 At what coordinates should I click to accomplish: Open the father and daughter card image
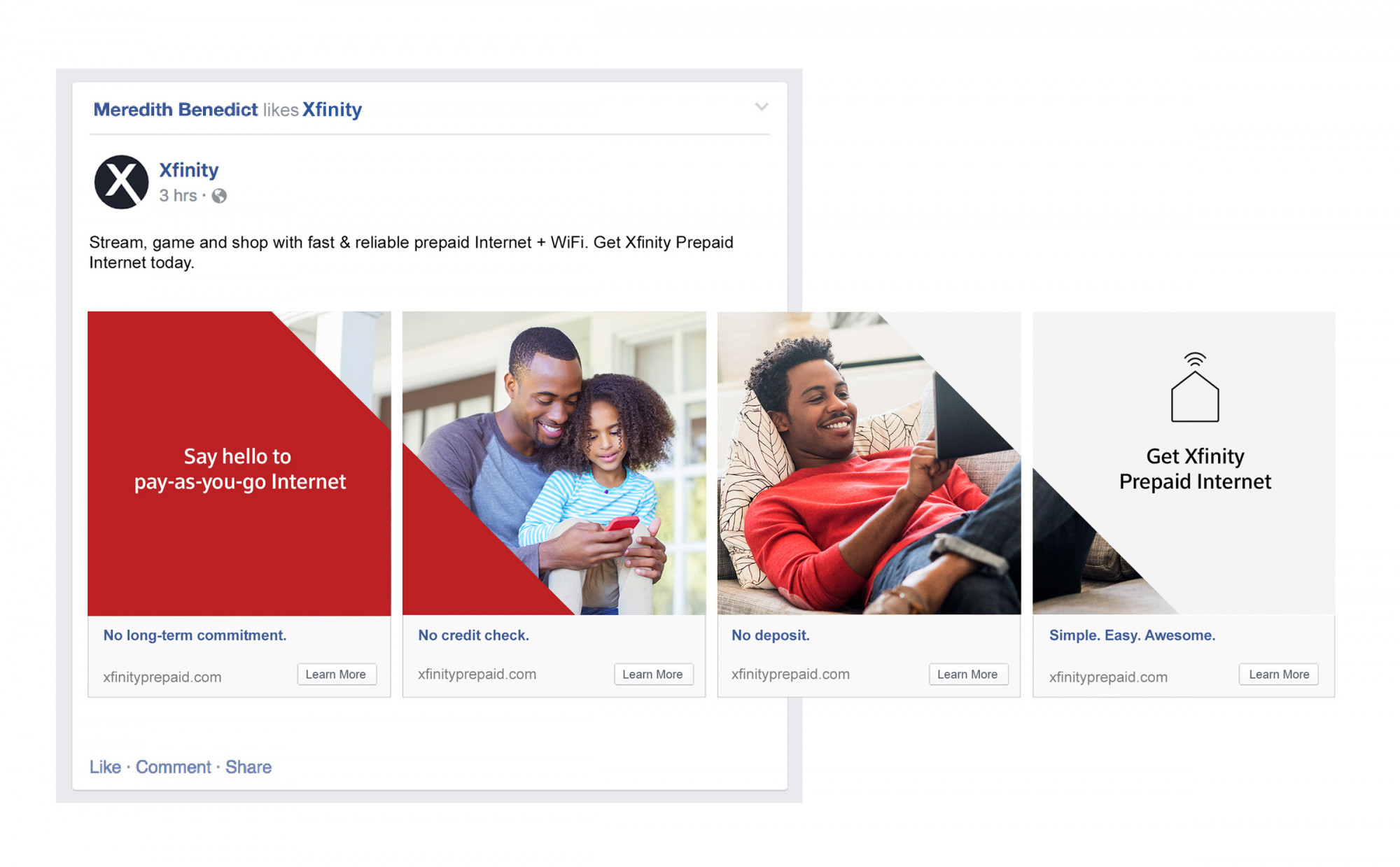click(x=554, y=463)
